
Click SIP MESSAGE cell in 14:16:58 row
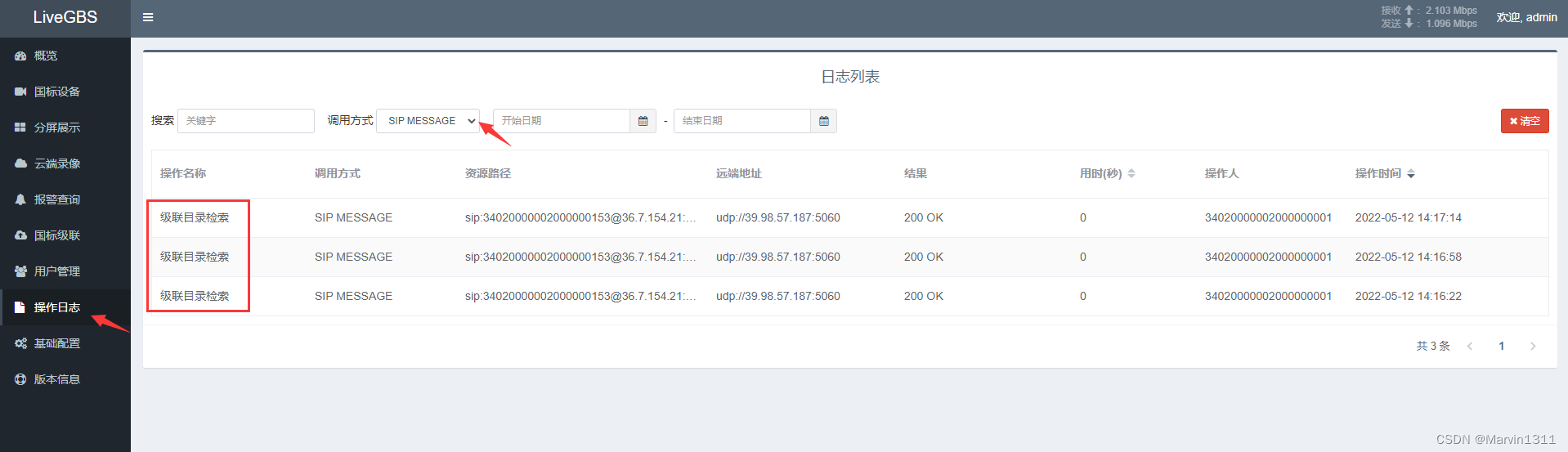354,257
